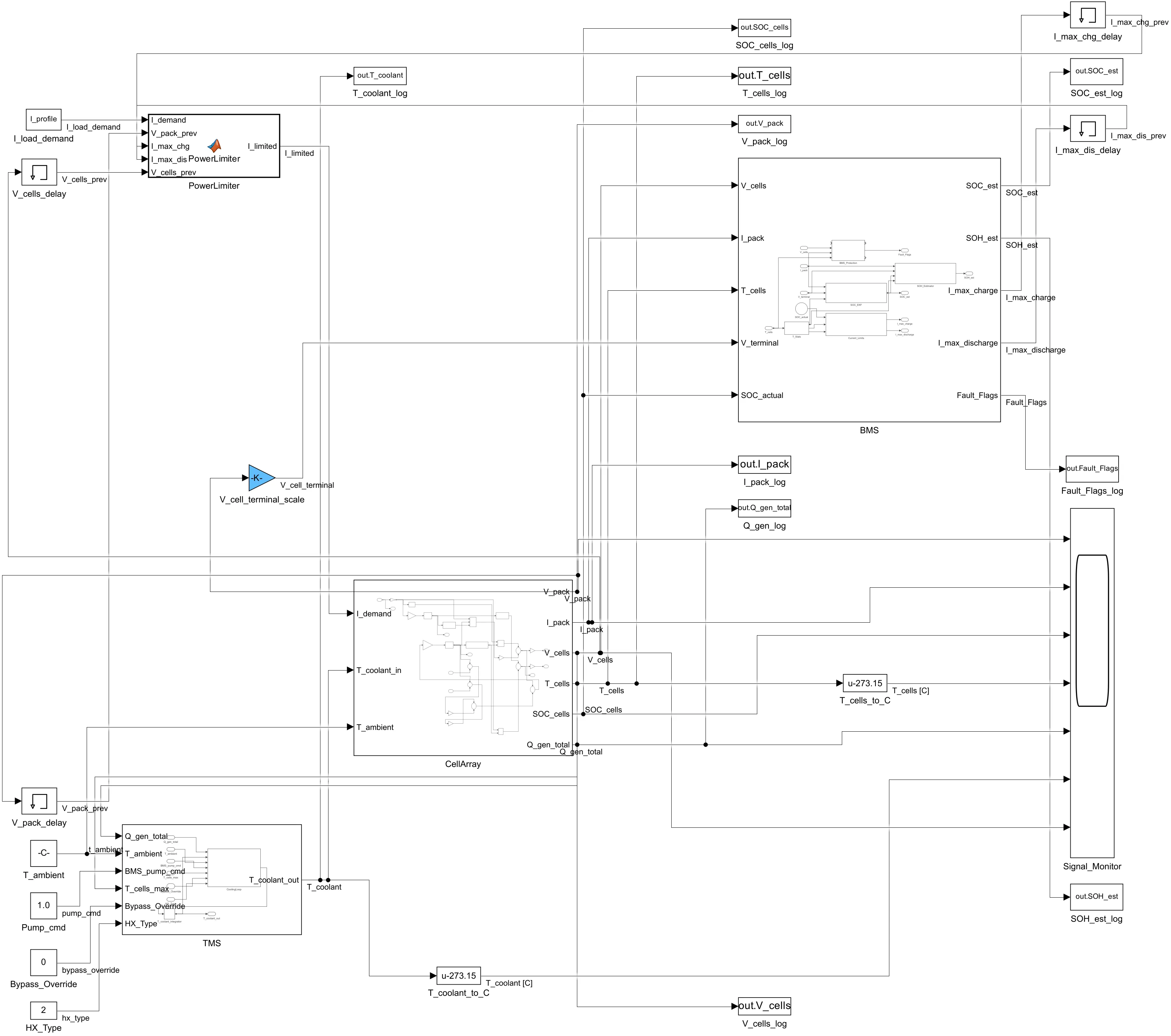Click the SOC_actual input port of BMS

(x=761, y=395)
